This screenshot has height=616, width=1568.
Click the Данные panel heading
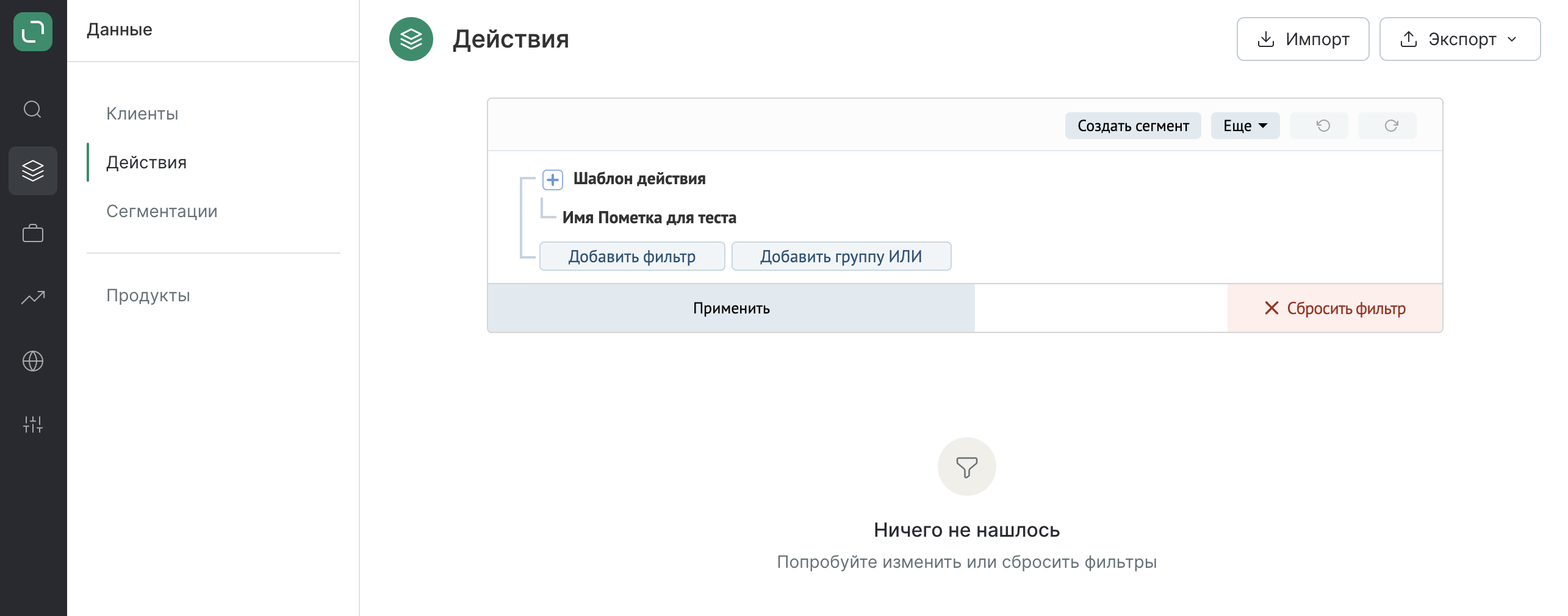point(120,29)
